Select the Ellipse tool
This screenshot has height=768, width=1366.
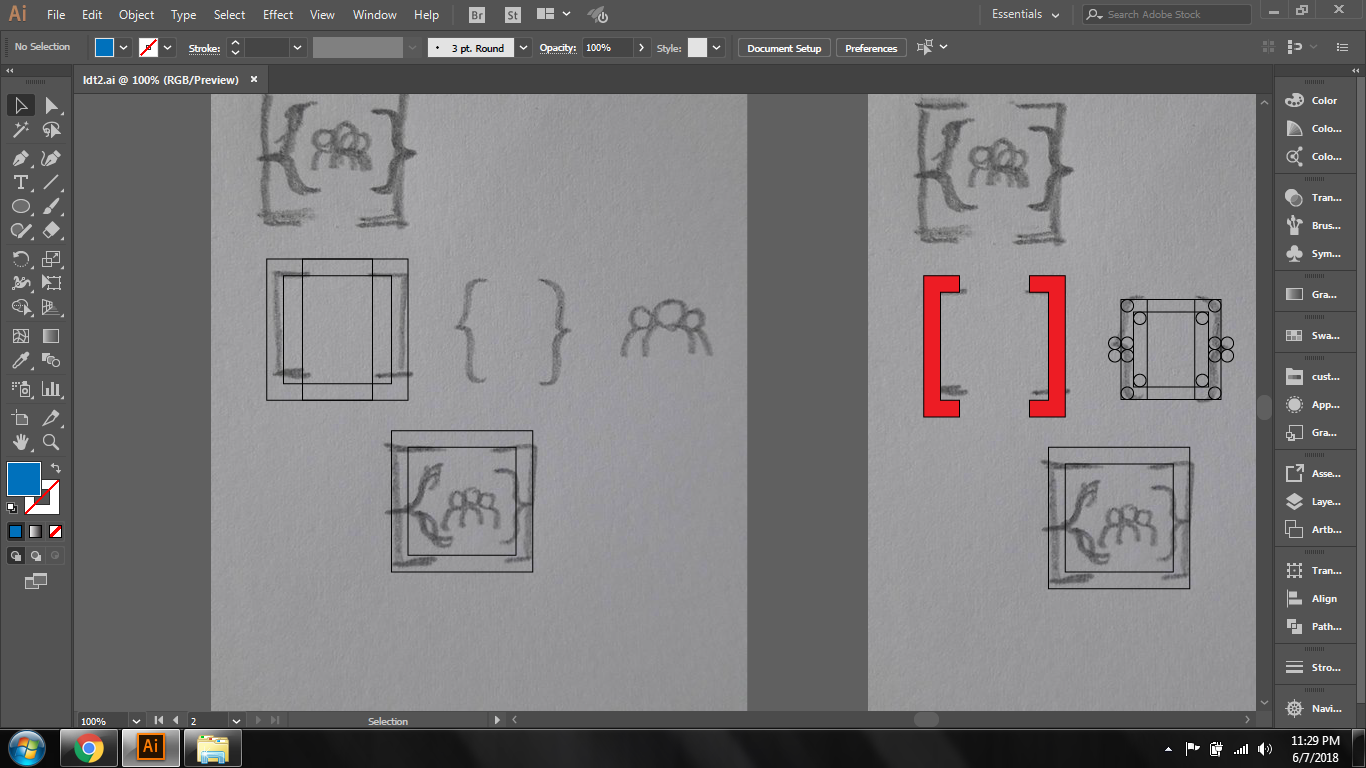(x=20, y=206)
